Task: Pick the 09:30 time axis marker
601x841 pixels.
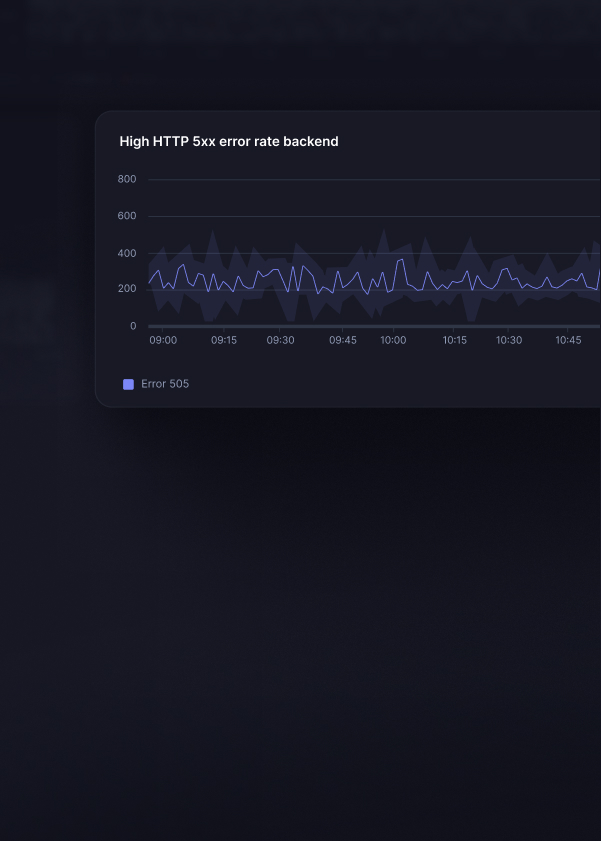Action: coord(280,340)
